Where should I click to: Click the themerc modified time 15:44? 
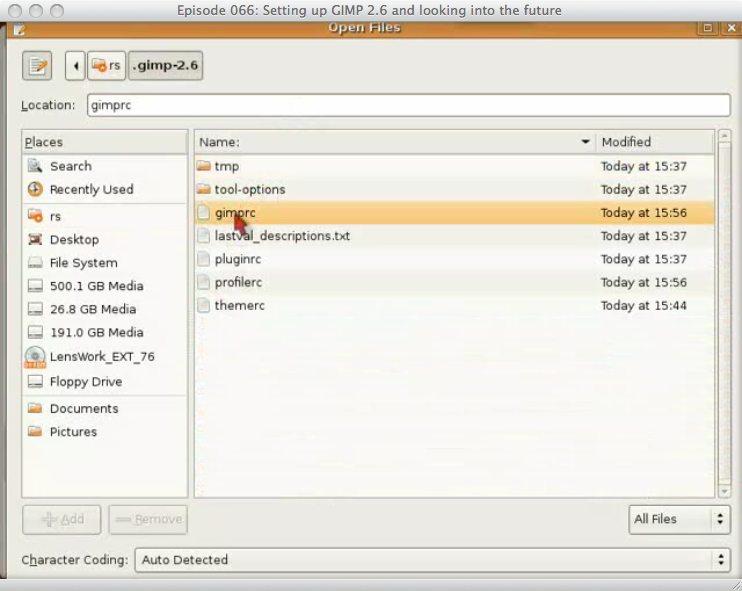644,306
